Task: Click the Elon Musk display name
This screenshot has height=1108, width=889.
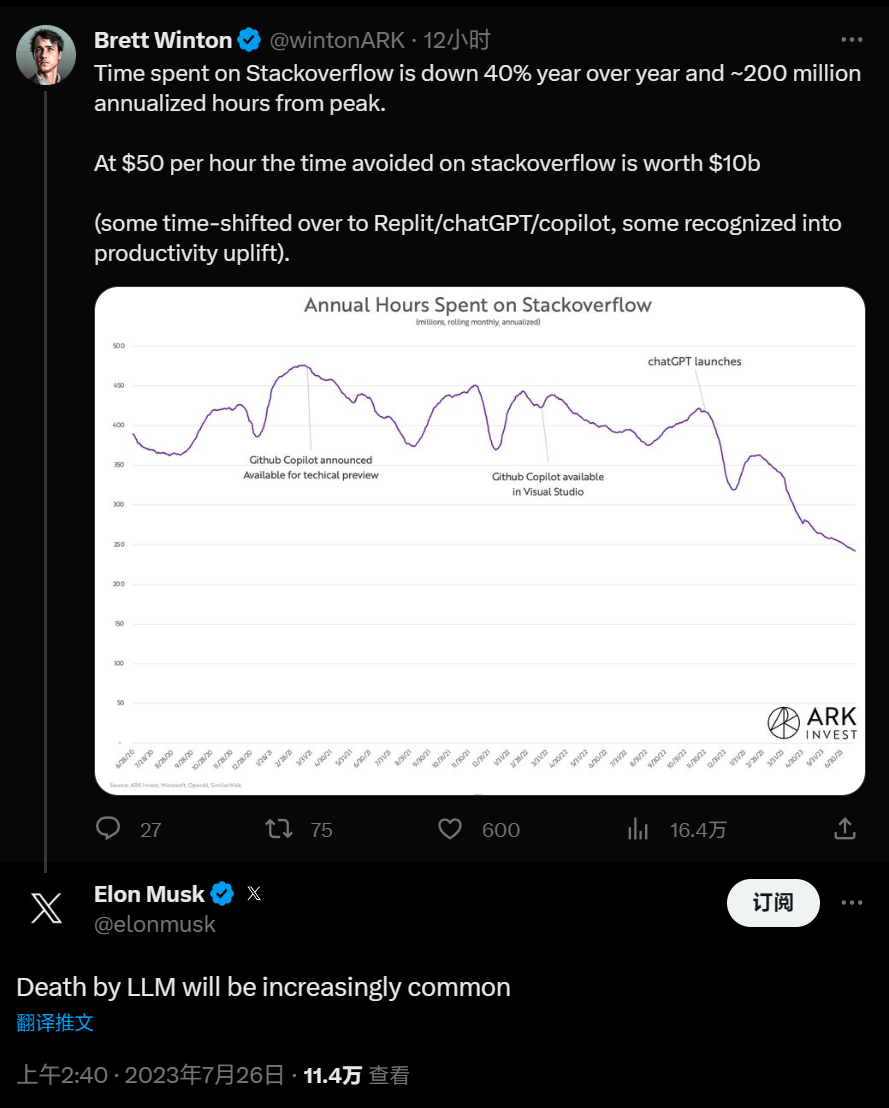Action: pyautogui.click(x=149, y=894)
